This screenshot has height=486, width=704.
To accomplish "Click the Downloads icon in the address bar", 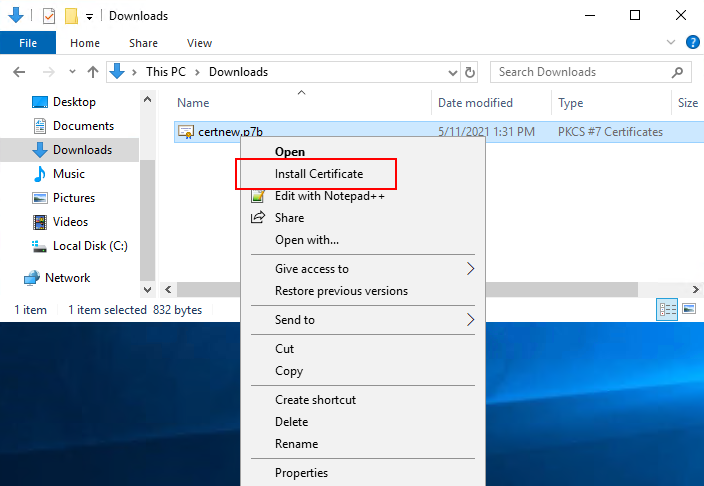I will click(117, 71).
